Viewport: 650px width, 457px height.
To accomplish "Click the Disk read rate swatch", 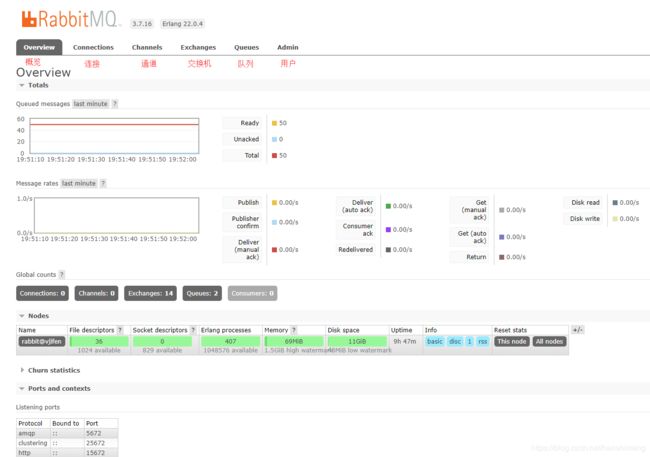I will tap(615, 203).
